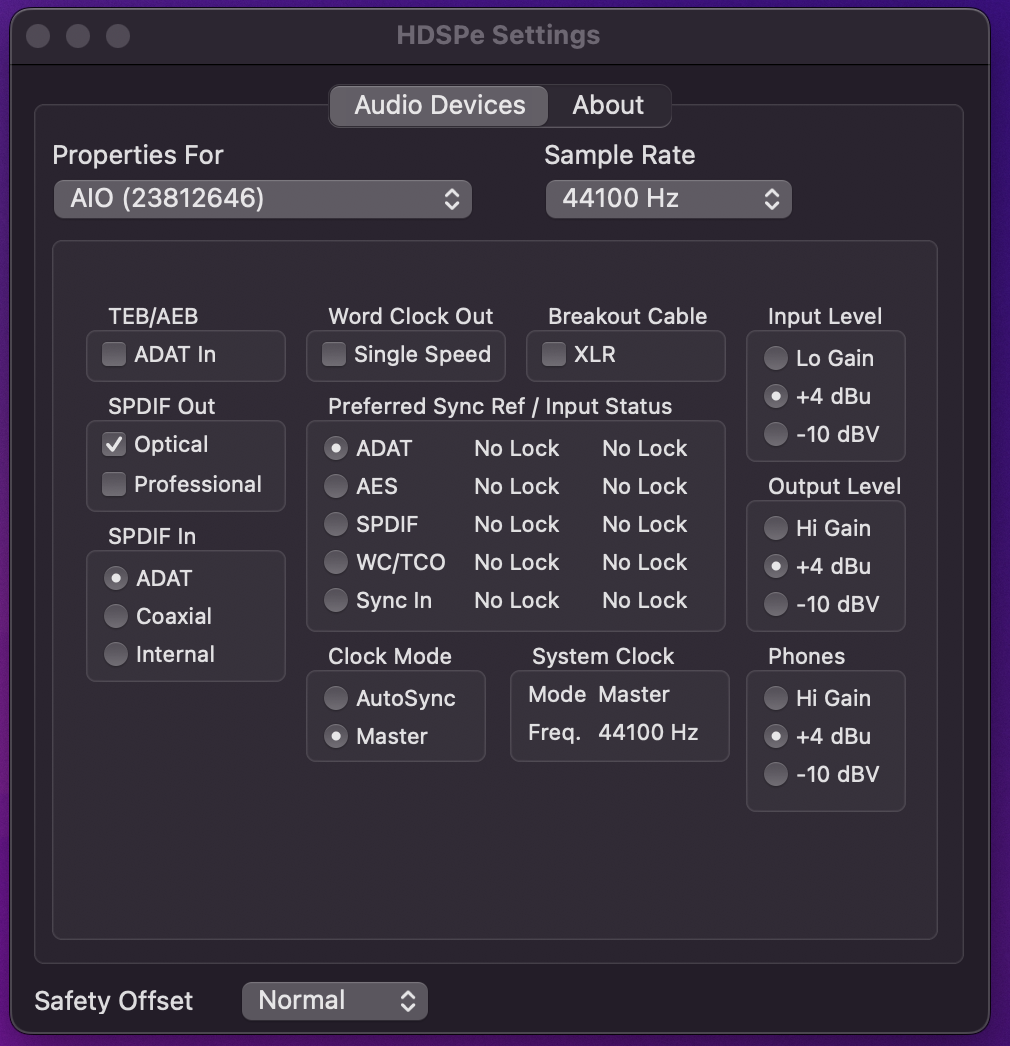Set Input Level to +4 dBu

pos(776,396)
